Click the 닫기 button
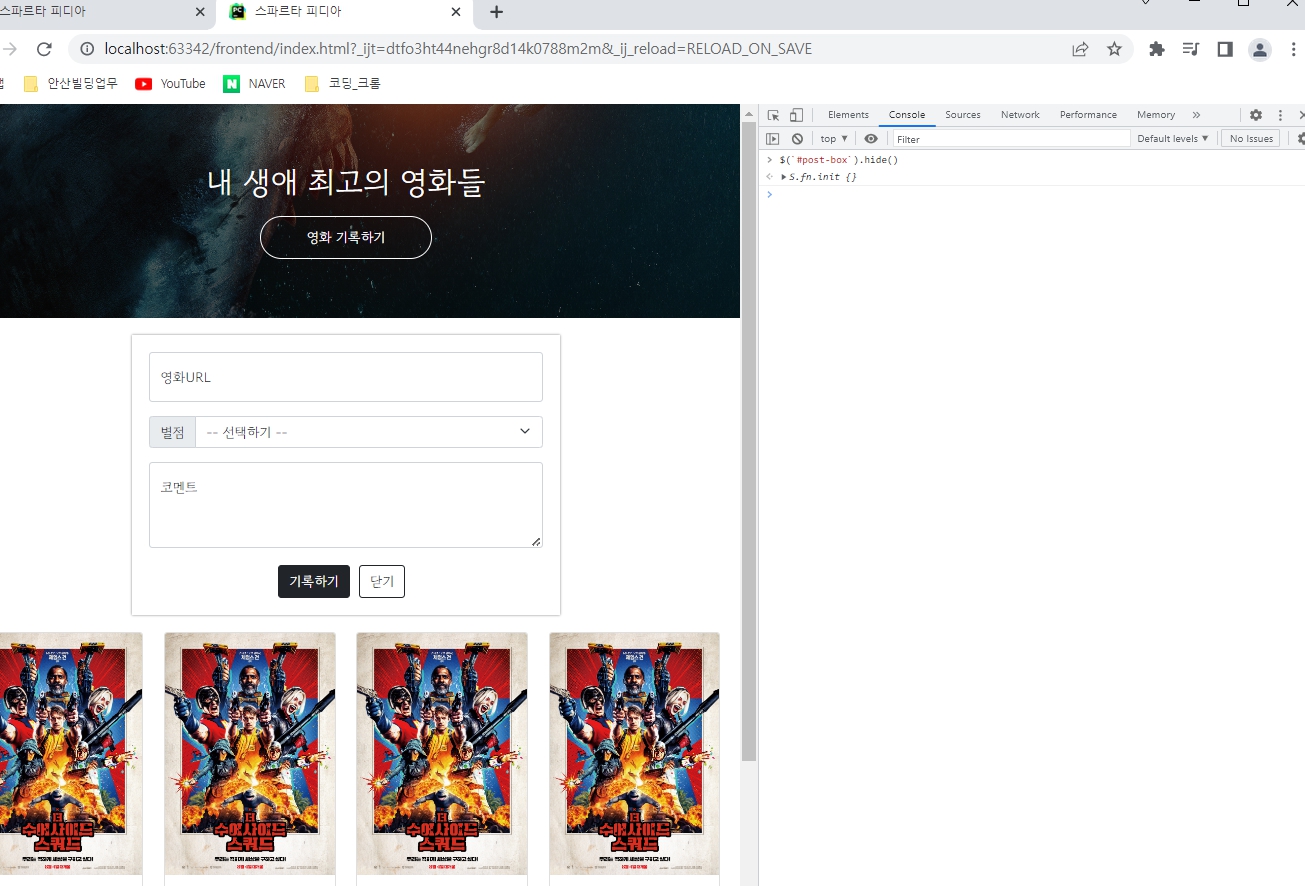The width and height of the screenshot is (1305, 886). pos(382,581)
